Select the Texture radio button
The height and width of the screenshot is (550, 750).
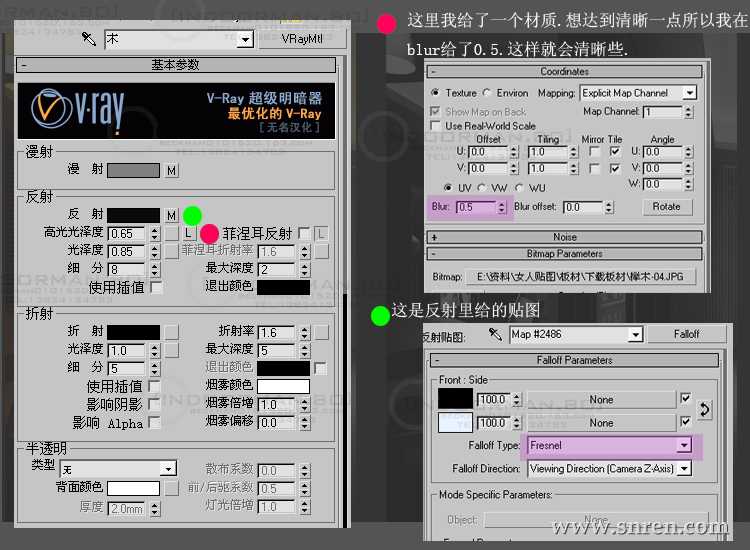pos(435,92)
